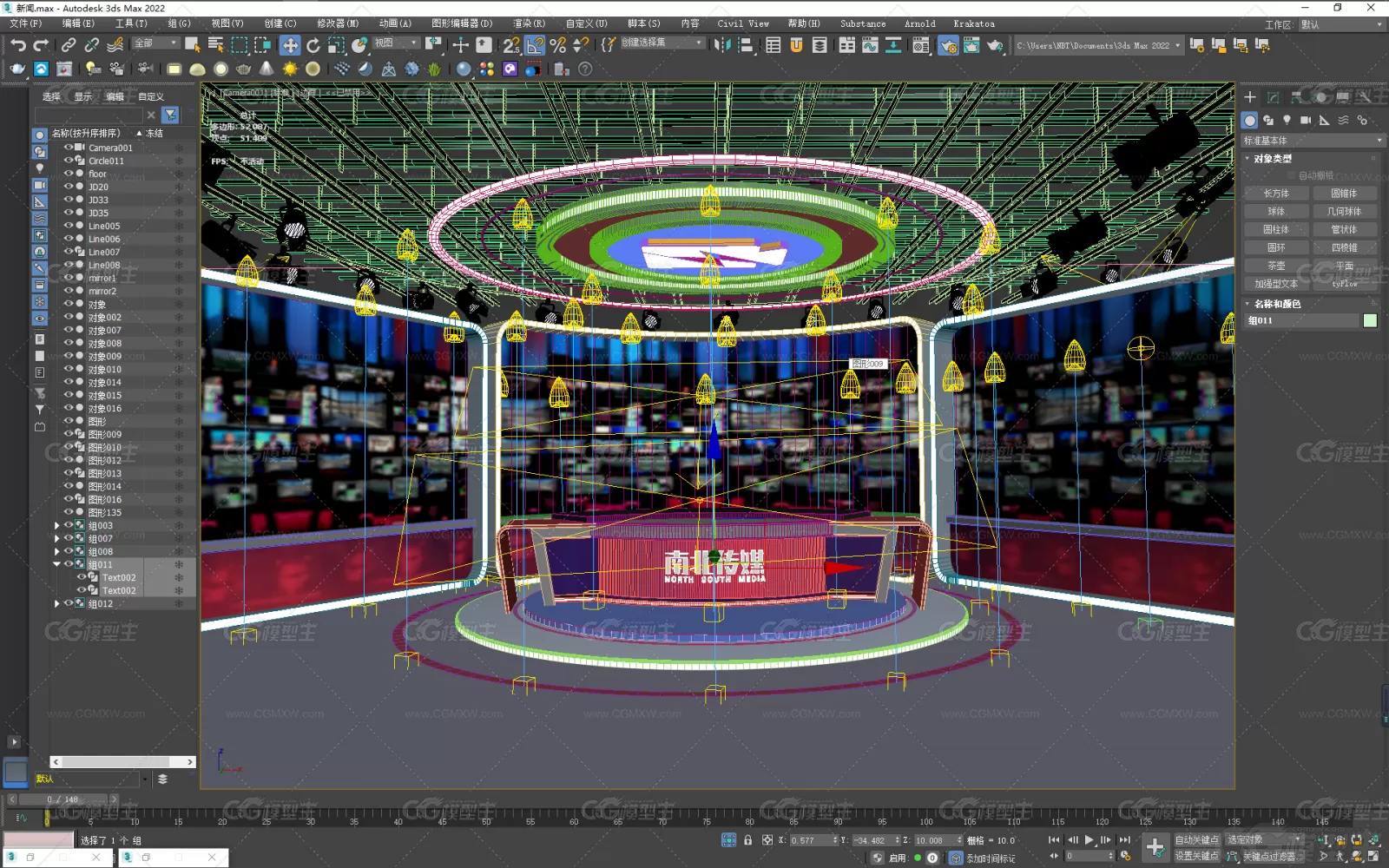This screenshot has width=1389, height=868.
Task: Toggle visibility eye of Line007
Action: [69, 252]
